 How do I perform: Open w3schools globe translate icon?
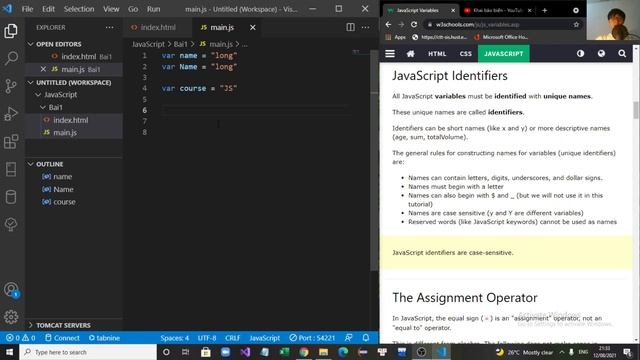[601, 53]
